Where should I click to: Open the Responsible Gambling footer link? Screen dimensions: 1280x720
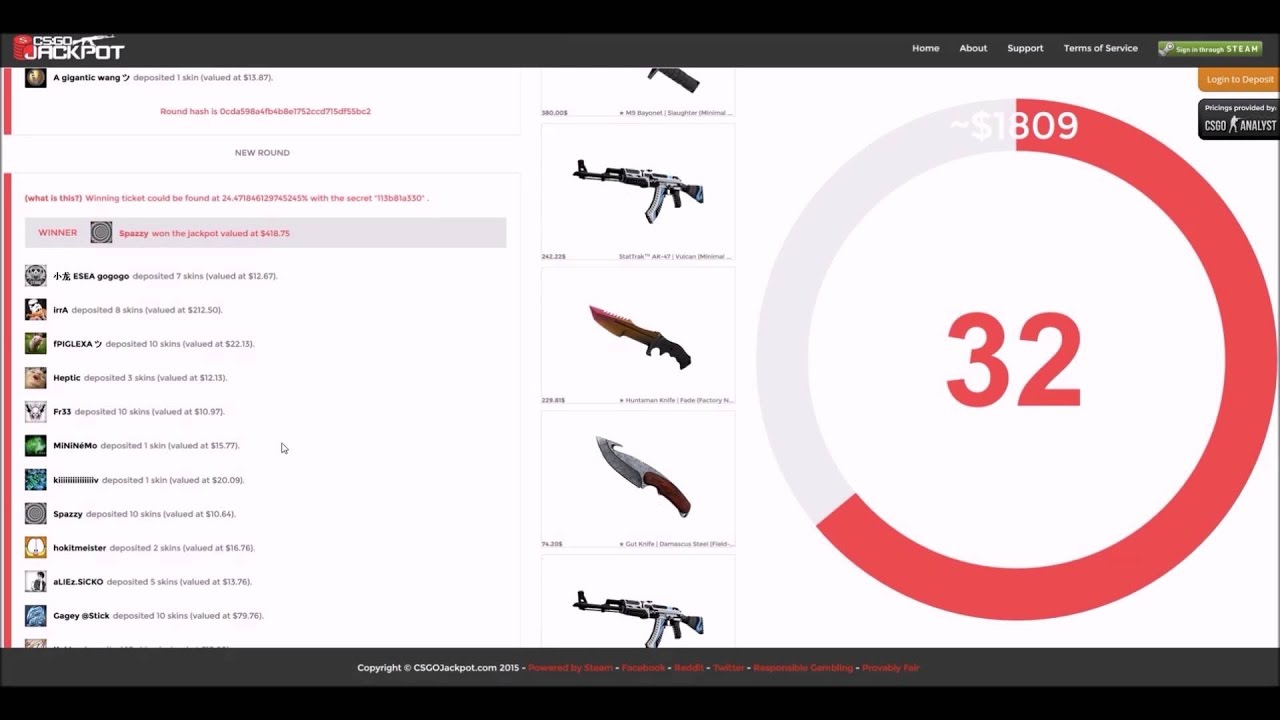pos(803,668)
